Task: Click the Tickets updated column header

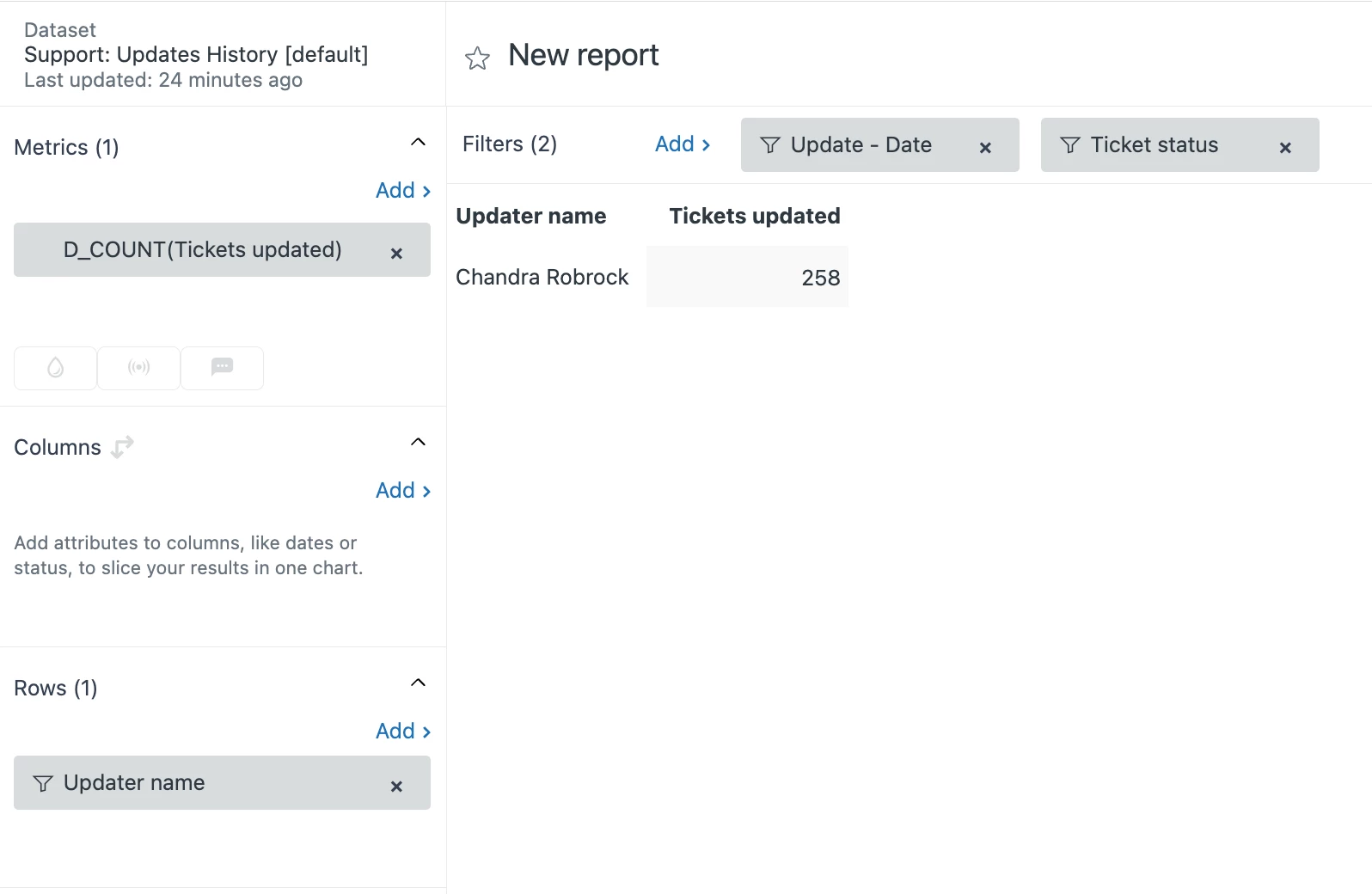Action: (x=754, y=217)
